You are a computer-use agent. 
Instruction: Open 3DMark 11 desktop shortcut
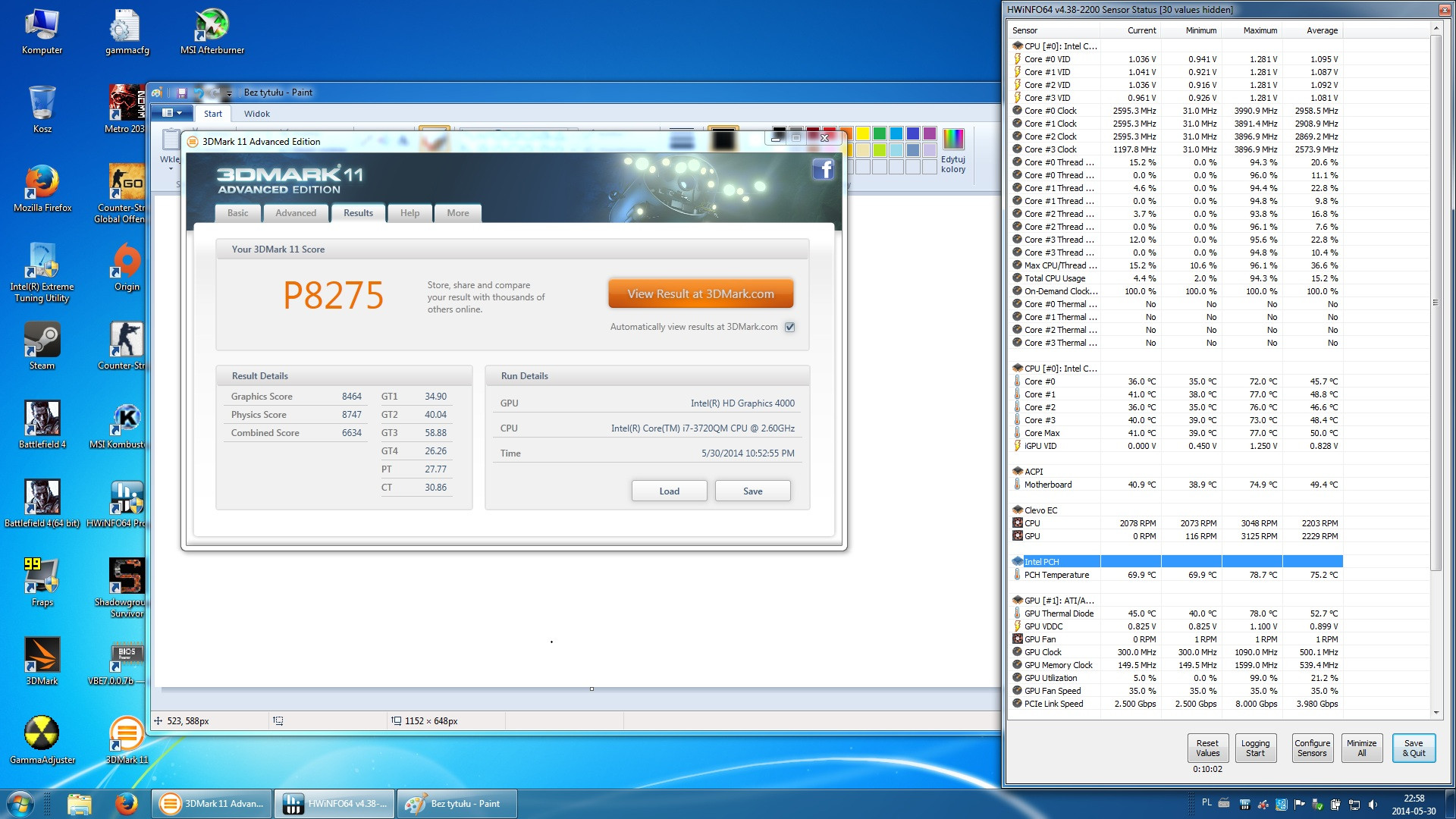[127, 741]
